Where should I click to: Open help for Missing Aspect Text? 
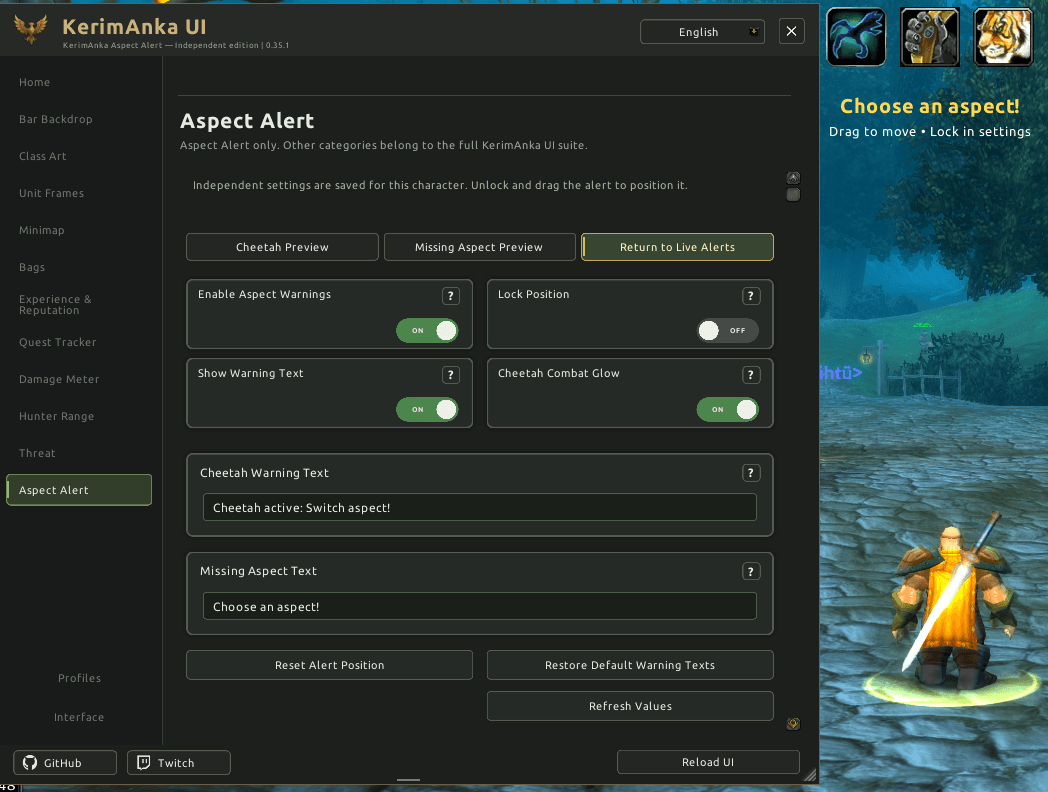tap(751, 571)
